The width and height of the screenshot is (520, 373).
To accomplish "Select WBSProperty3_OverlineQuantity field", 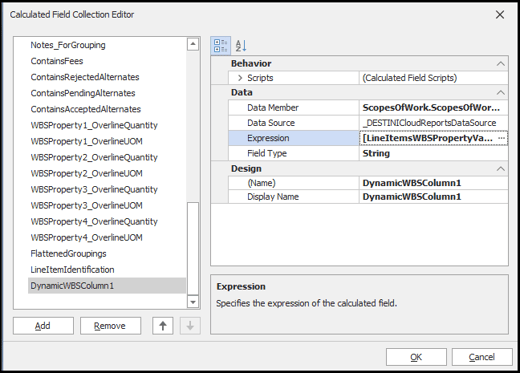I will (94, 189).
